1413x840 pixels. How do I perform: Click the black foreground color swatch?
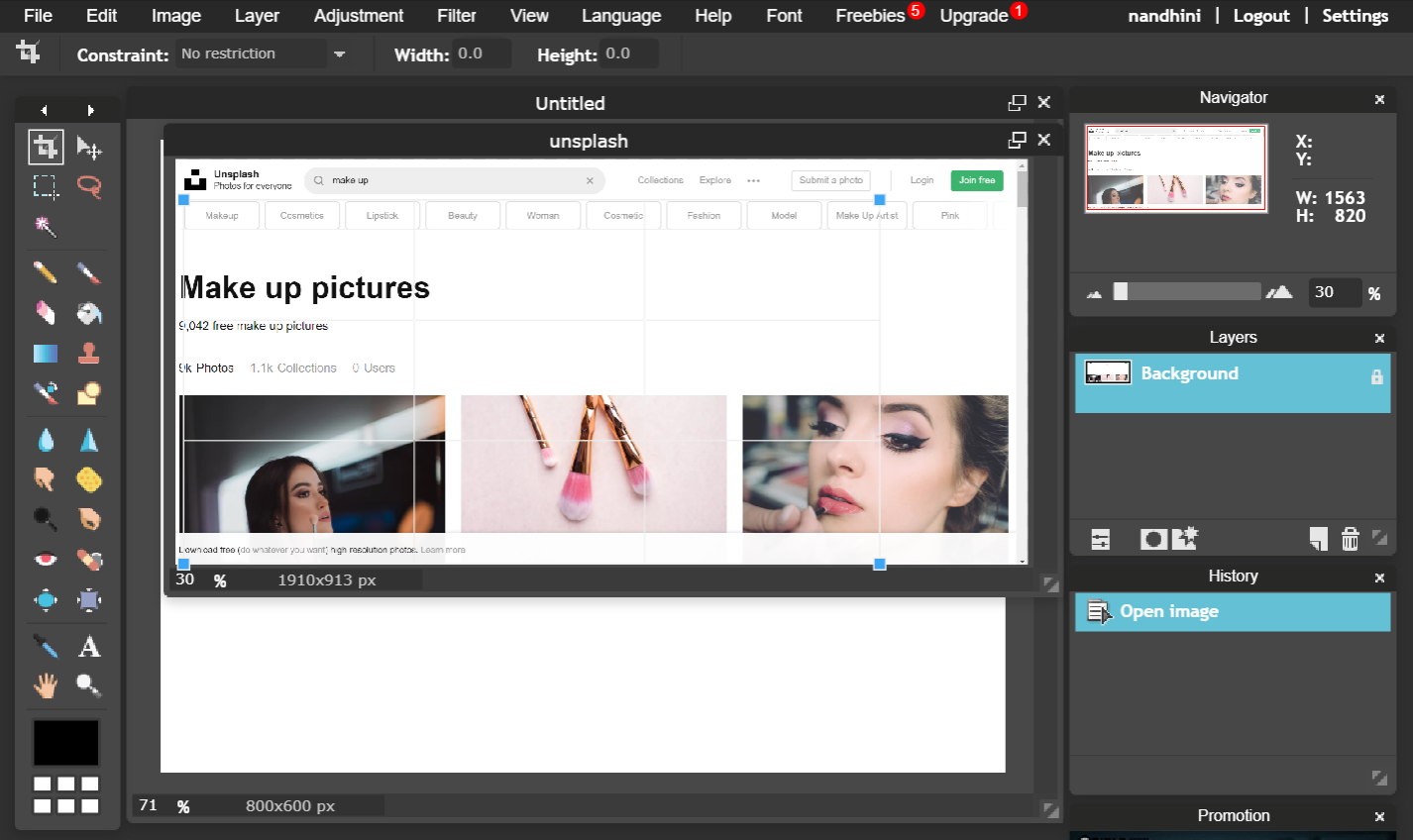[66, 743]
